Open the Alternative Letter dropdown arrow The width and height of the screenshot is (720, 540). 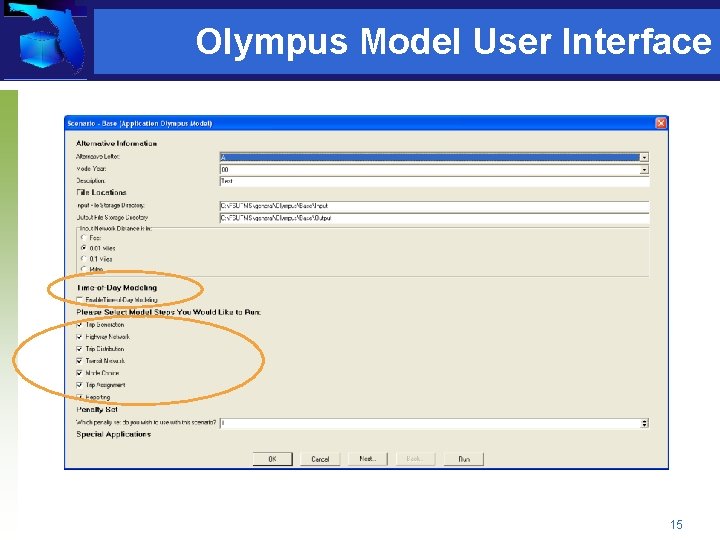(644, 158)
